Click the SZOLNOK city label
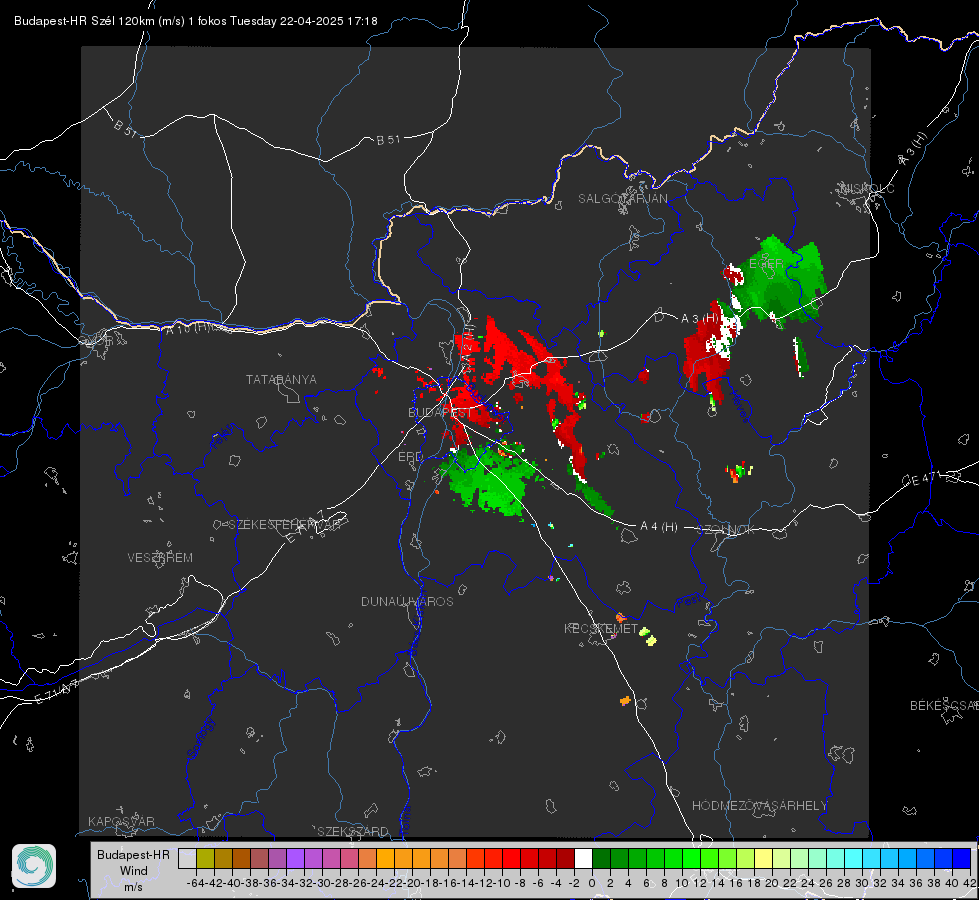979x900 pixels. coord(727,529)
